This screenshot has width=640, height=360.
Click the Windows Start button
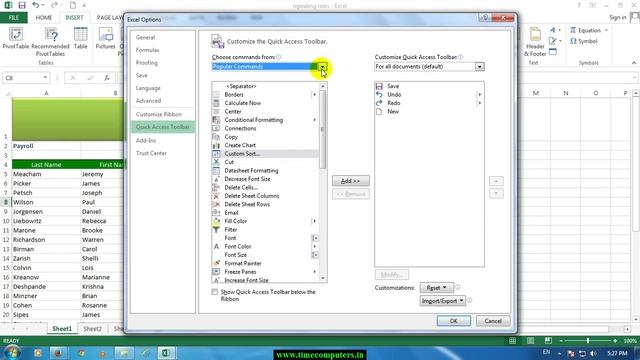tap(12, 353)
